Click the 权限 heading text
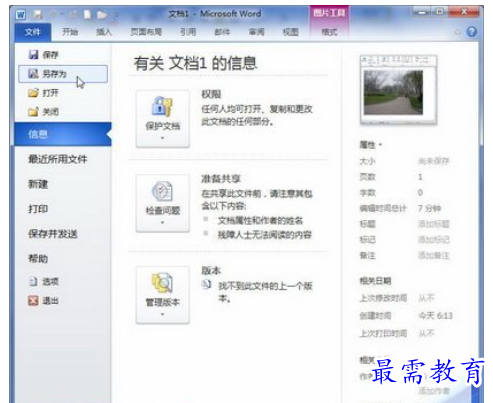 [x=211, y=94]
